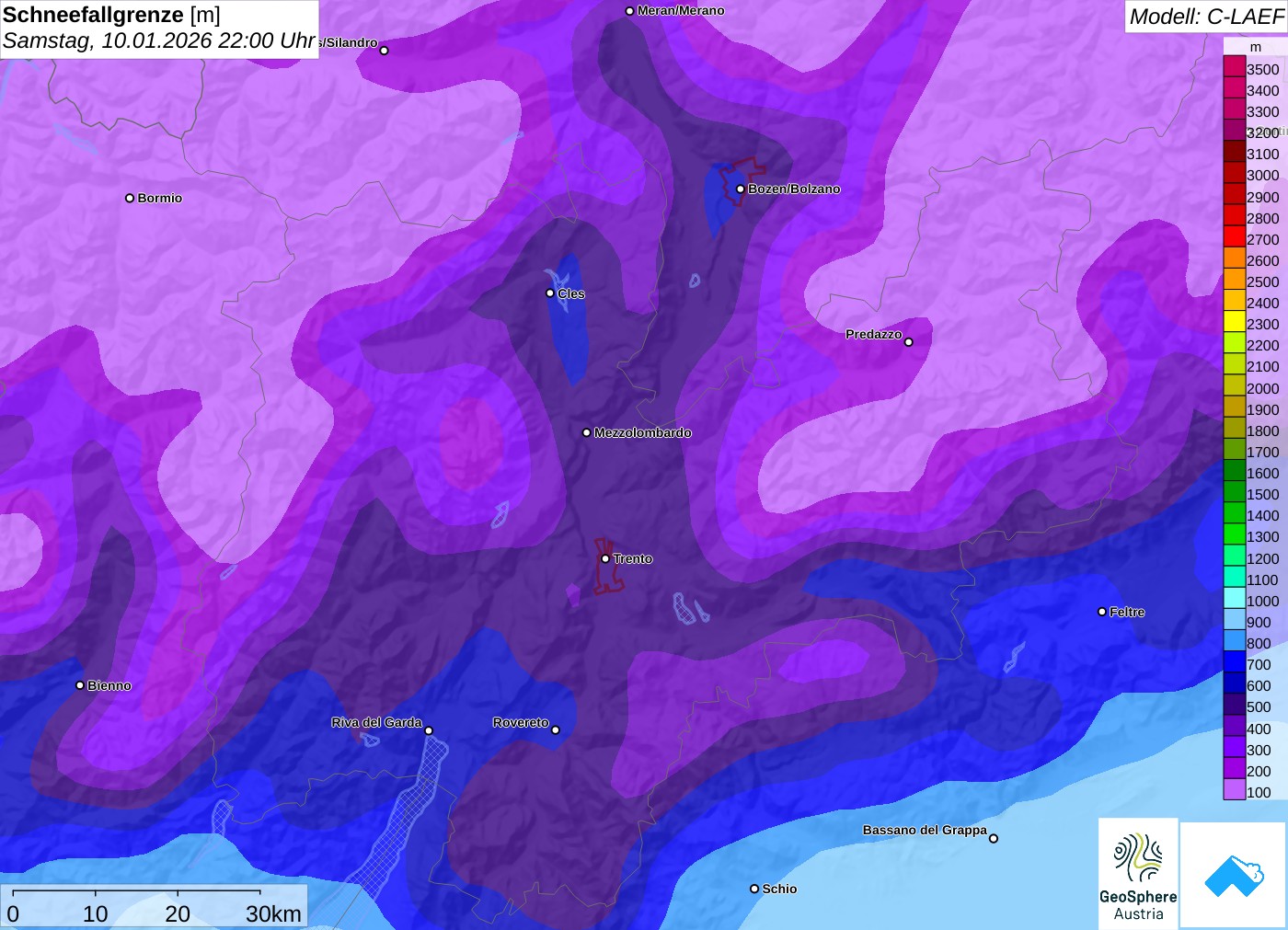This screenshot has width=1288, height=930.
Task: Click the Cles location marker
Action: [550, 293]
